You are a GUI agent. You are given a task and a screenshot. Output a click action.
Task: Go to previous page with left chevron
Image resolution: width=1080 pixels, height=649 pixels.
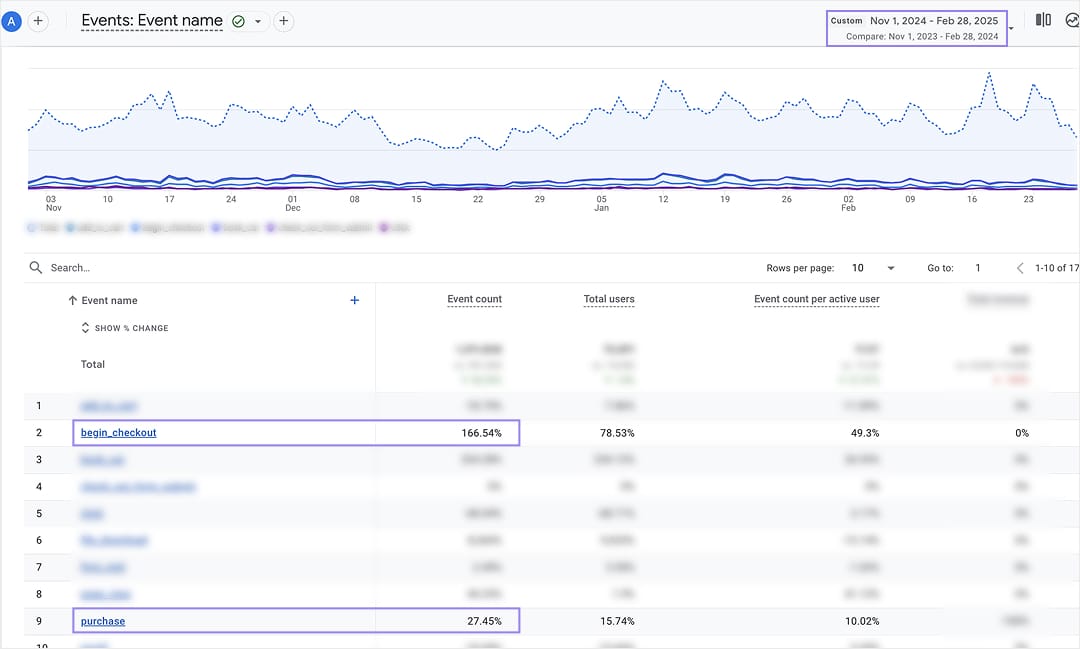tap(1020, 268)
